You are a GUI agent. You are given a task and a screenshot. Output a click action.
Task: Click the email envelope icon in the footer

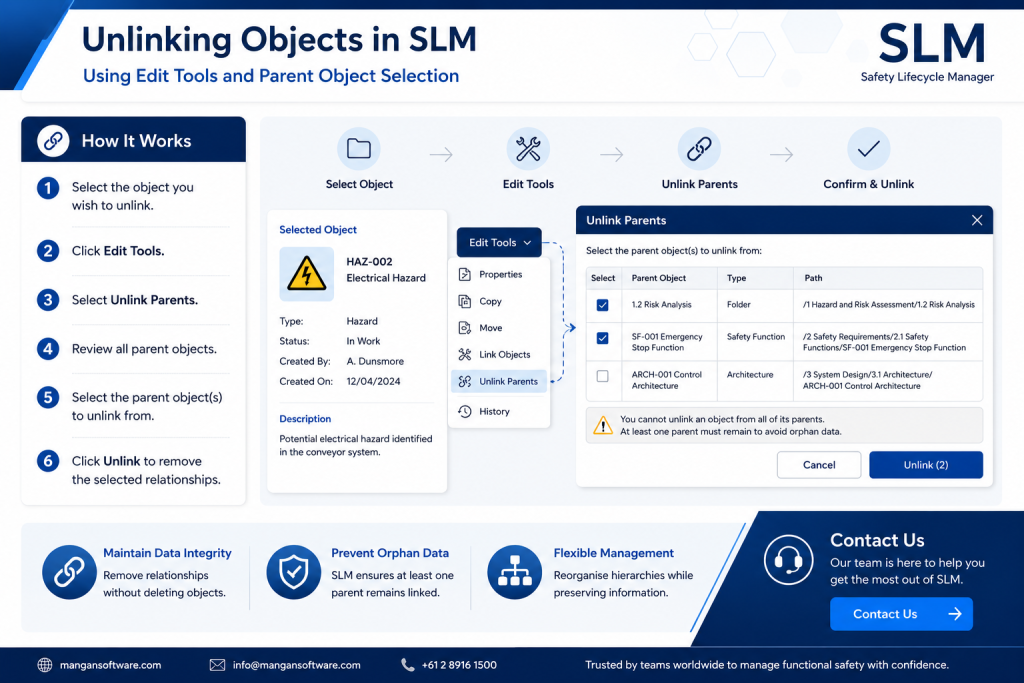217,665
